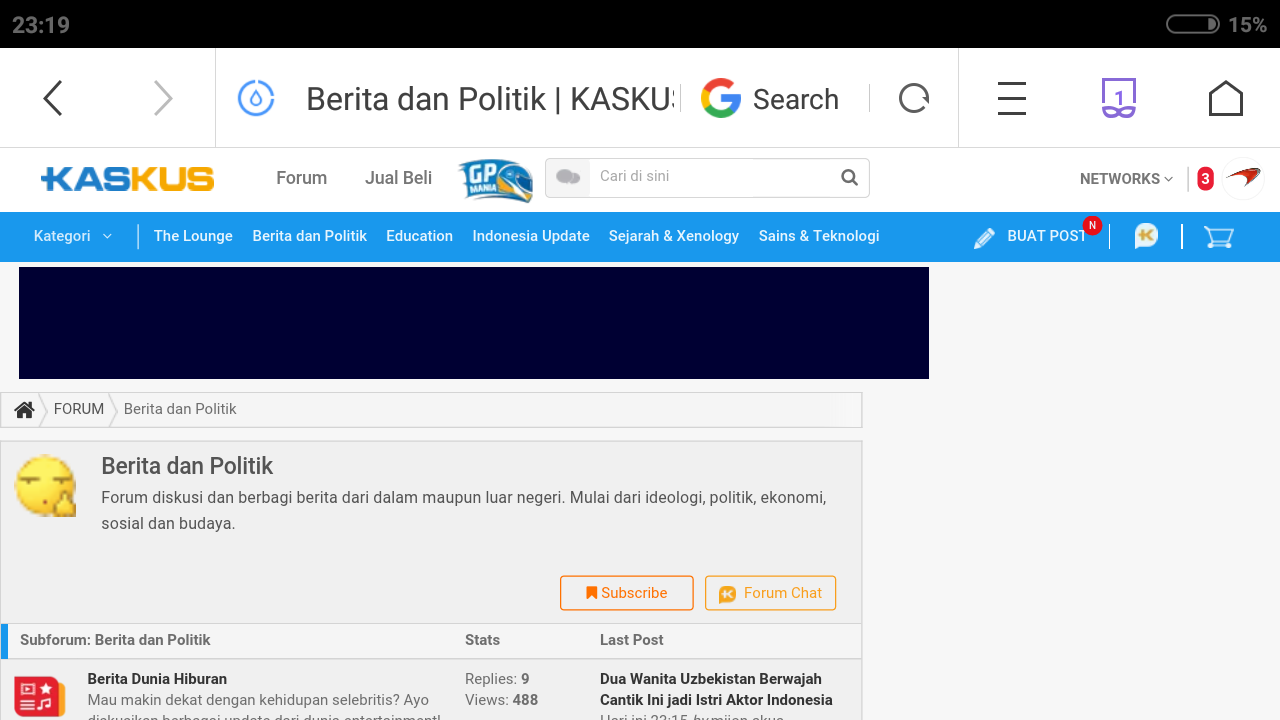This screenshot has height=720, width=1280.
Task: Open the GP Mania banner icon
Action: pyautogui.click(x=495, y=180)
